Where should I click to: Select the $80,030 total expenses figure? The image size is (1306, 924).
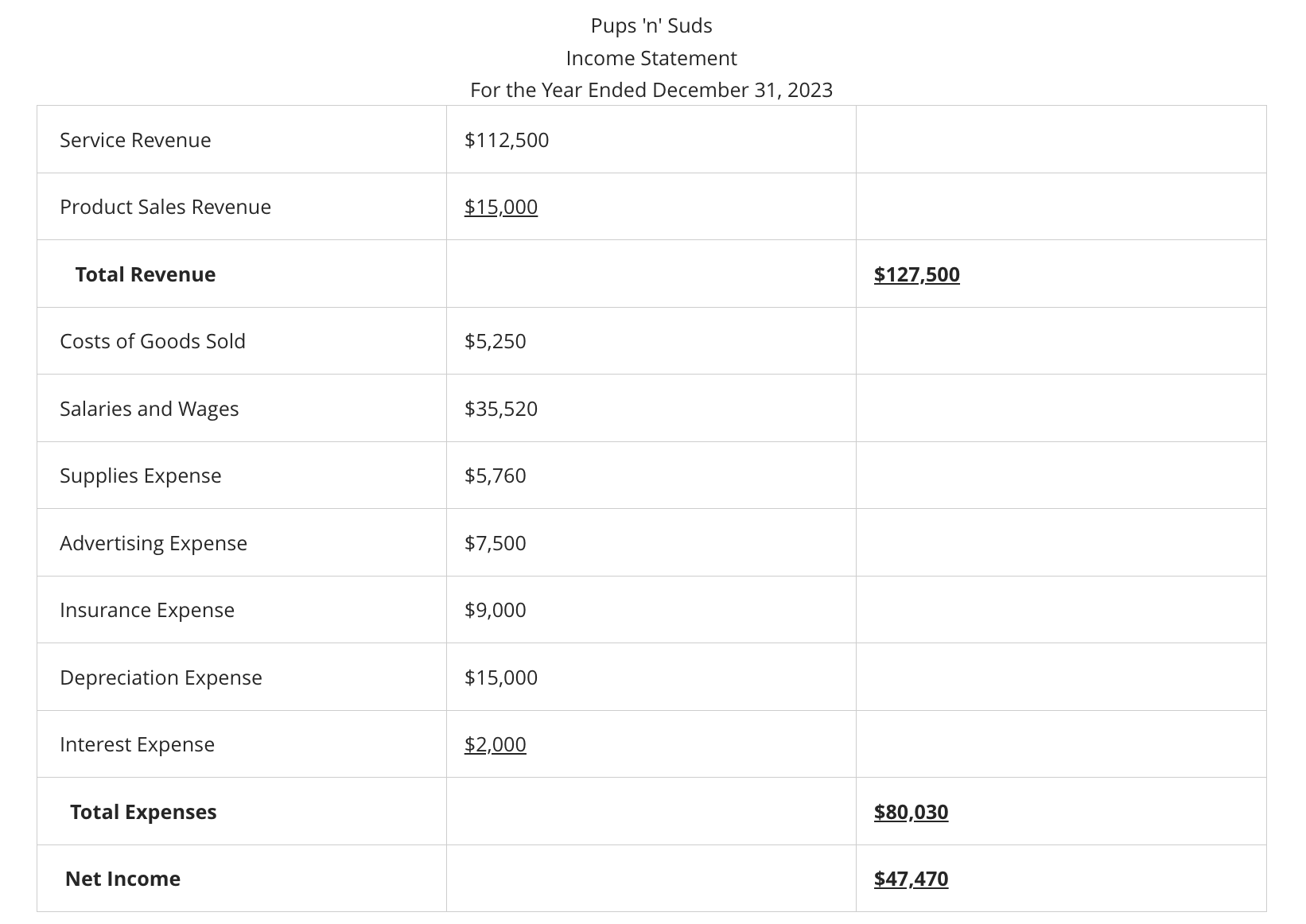[x=911, y=812]
